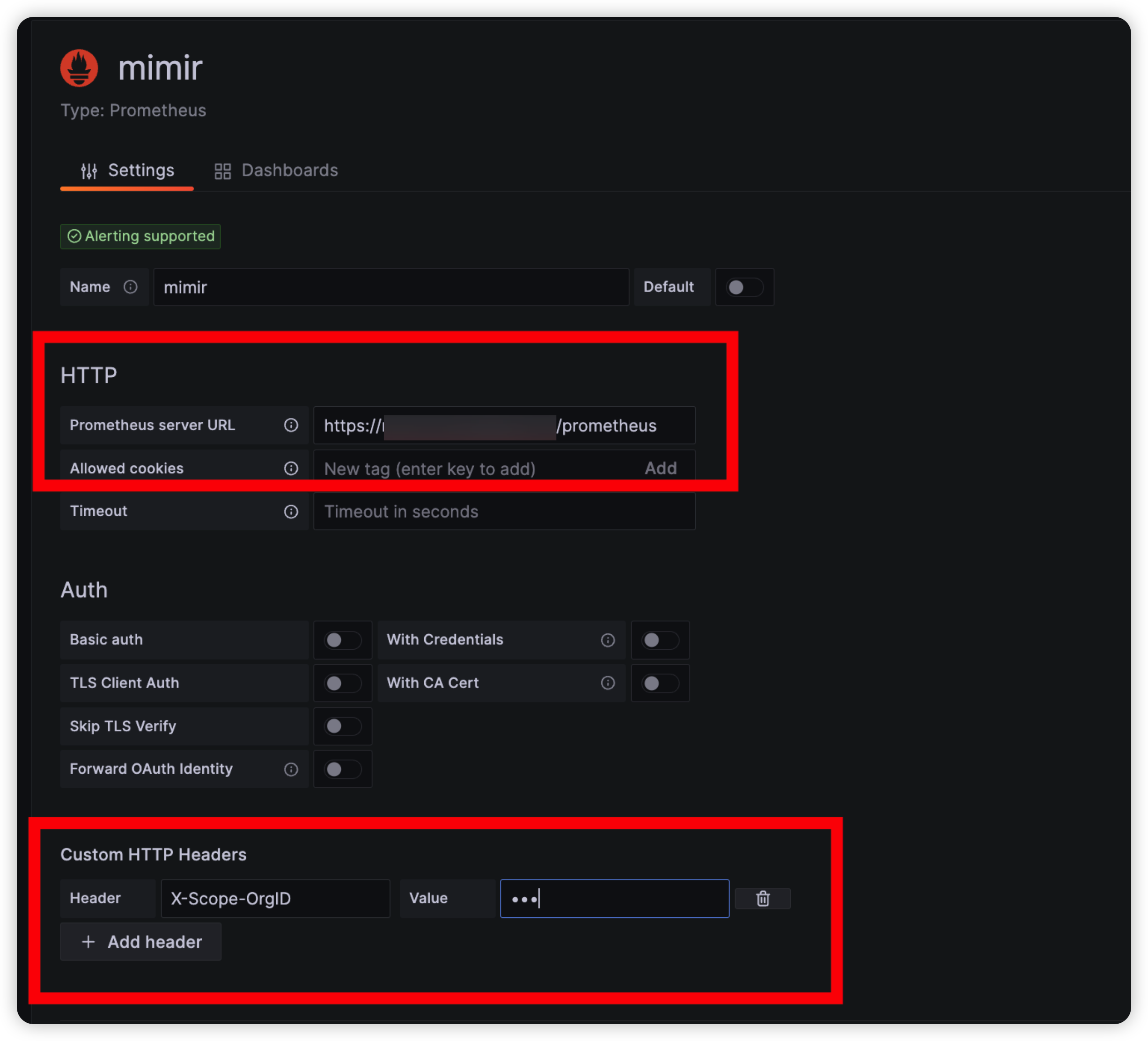Viewport: 1148px width, 1041px height.
Task: Click the Prometheus flame logo icon
Action: pos(79,68)
